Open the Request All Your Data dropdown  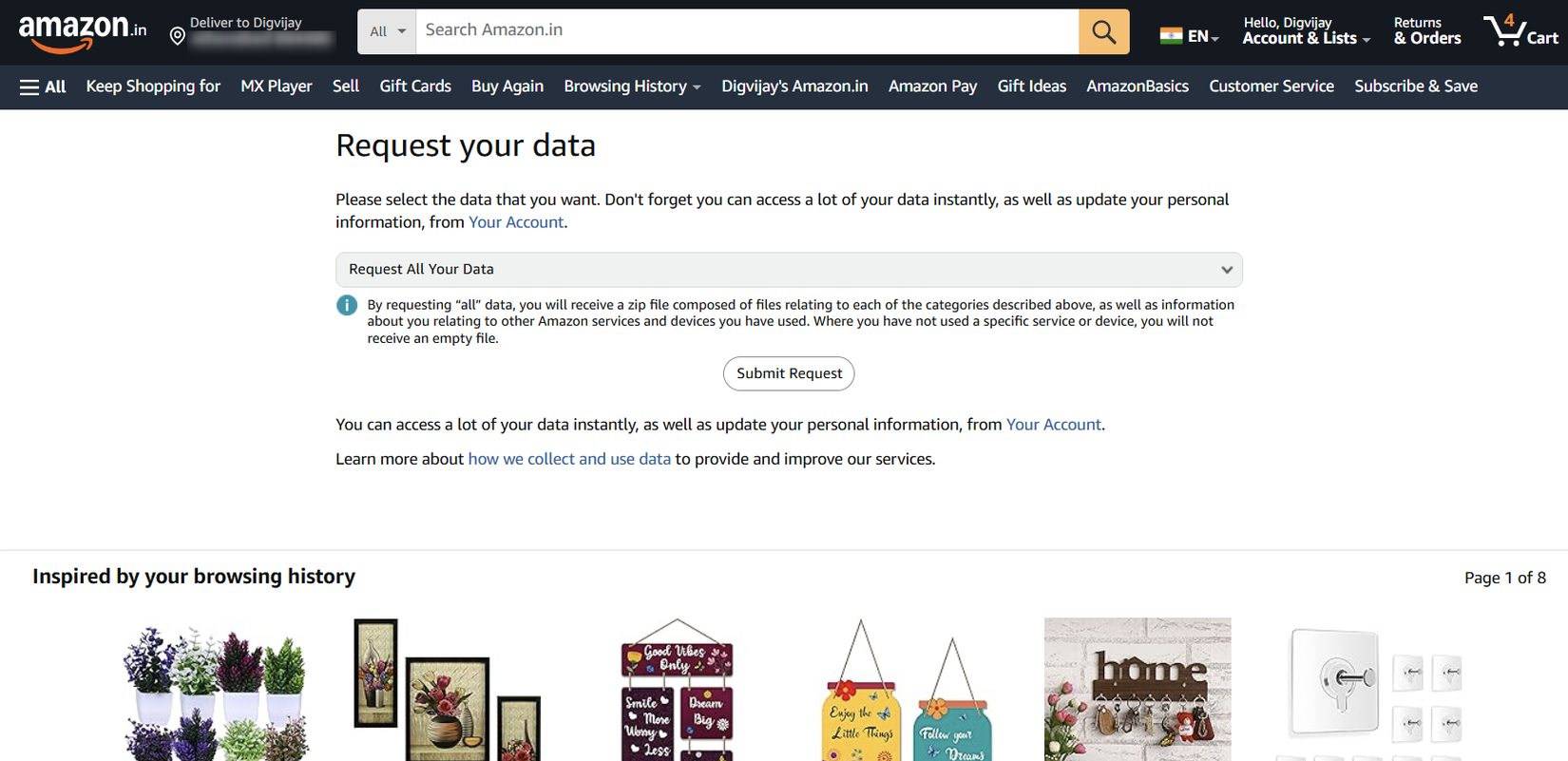coord(789,269)
